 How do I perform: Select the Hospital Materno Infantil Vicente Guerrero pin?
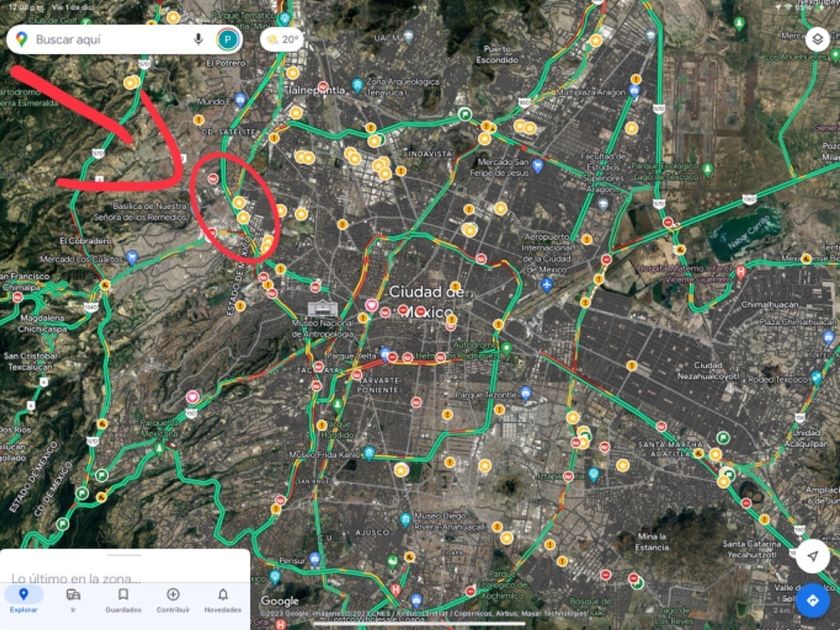coord(741,272)
